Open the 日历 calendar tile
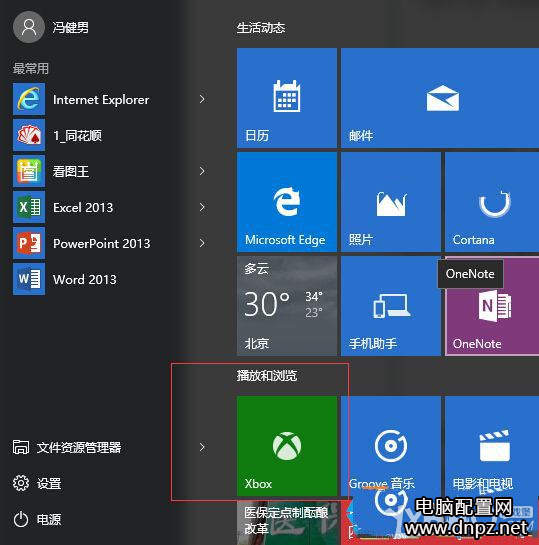539x545 pixels. click(287, 98)
